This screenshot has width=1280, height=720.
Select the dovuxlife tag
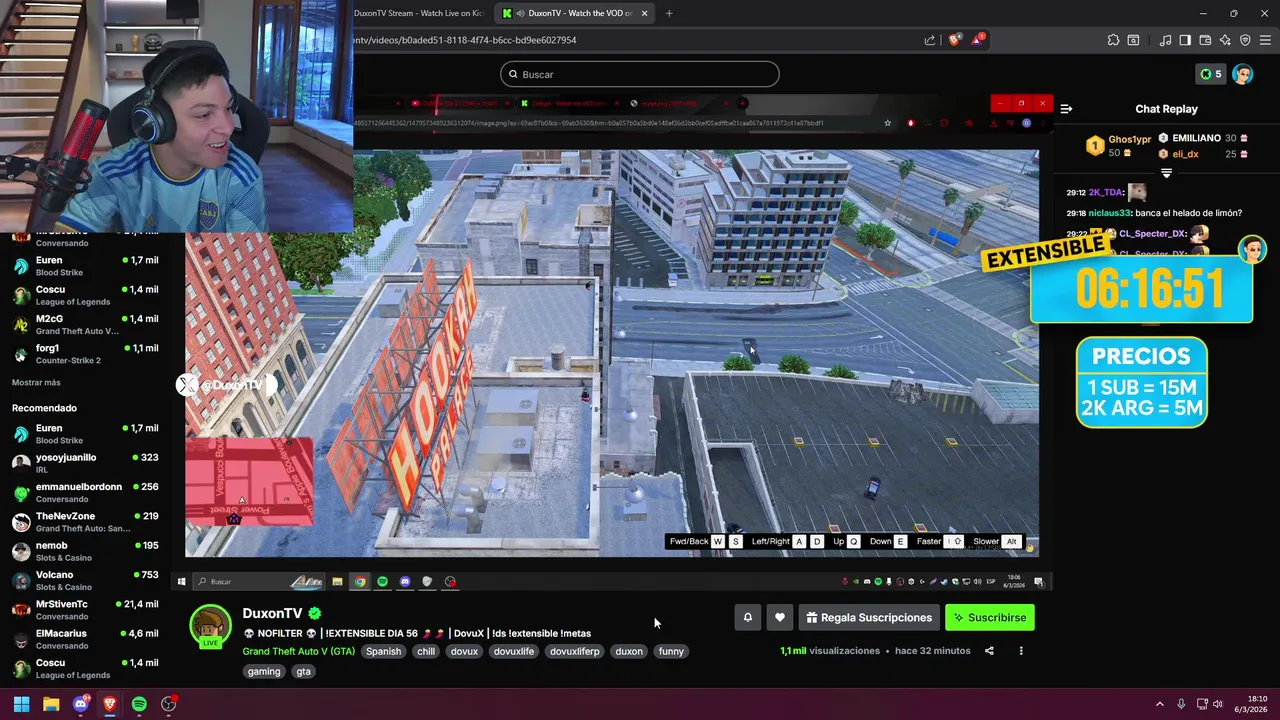(514, 651)
